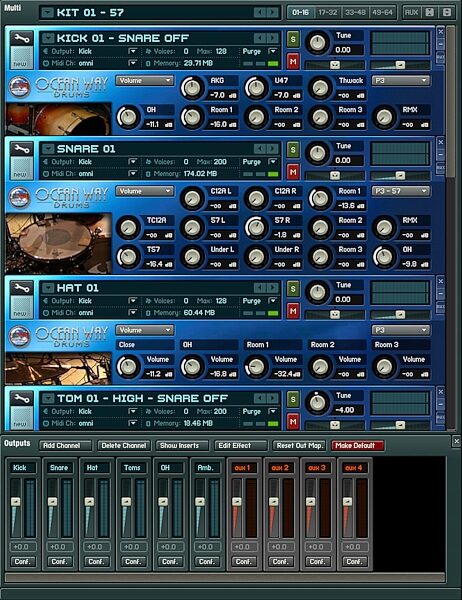462x600 pixels.
Task: Load previous instrument for KICK 01
Action: click(260, 38)
